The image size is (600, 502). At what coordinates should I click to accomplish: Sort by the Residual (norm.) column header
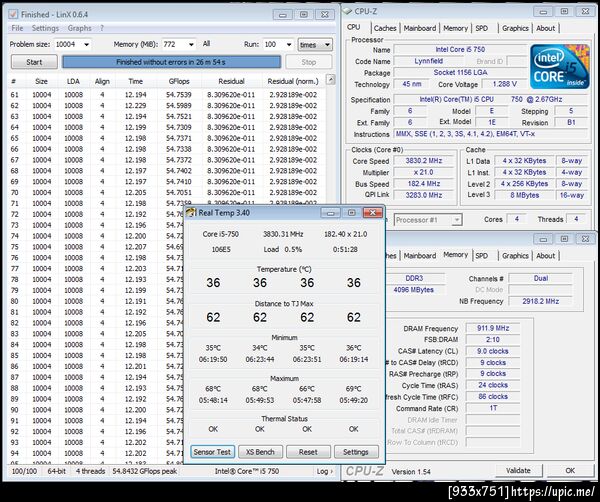(293, 81)
